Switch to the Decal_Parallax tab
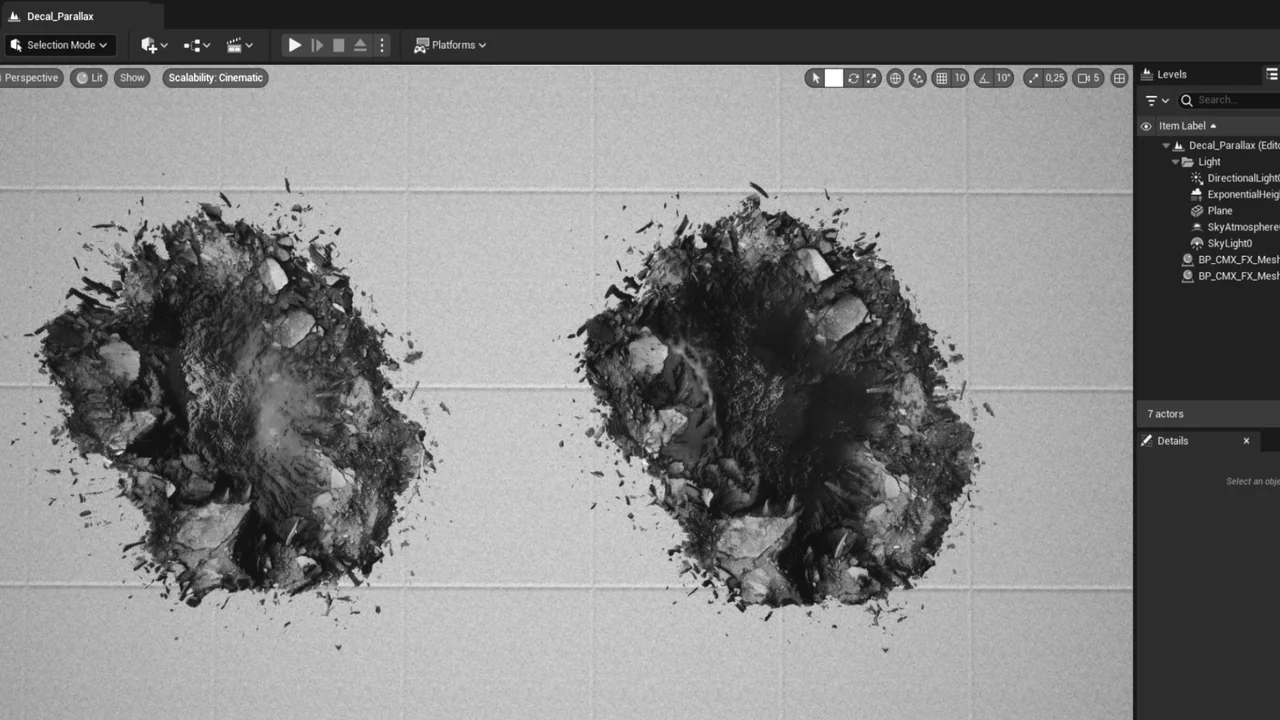This screenshot has height=720, width=1280. click(60, 16)
